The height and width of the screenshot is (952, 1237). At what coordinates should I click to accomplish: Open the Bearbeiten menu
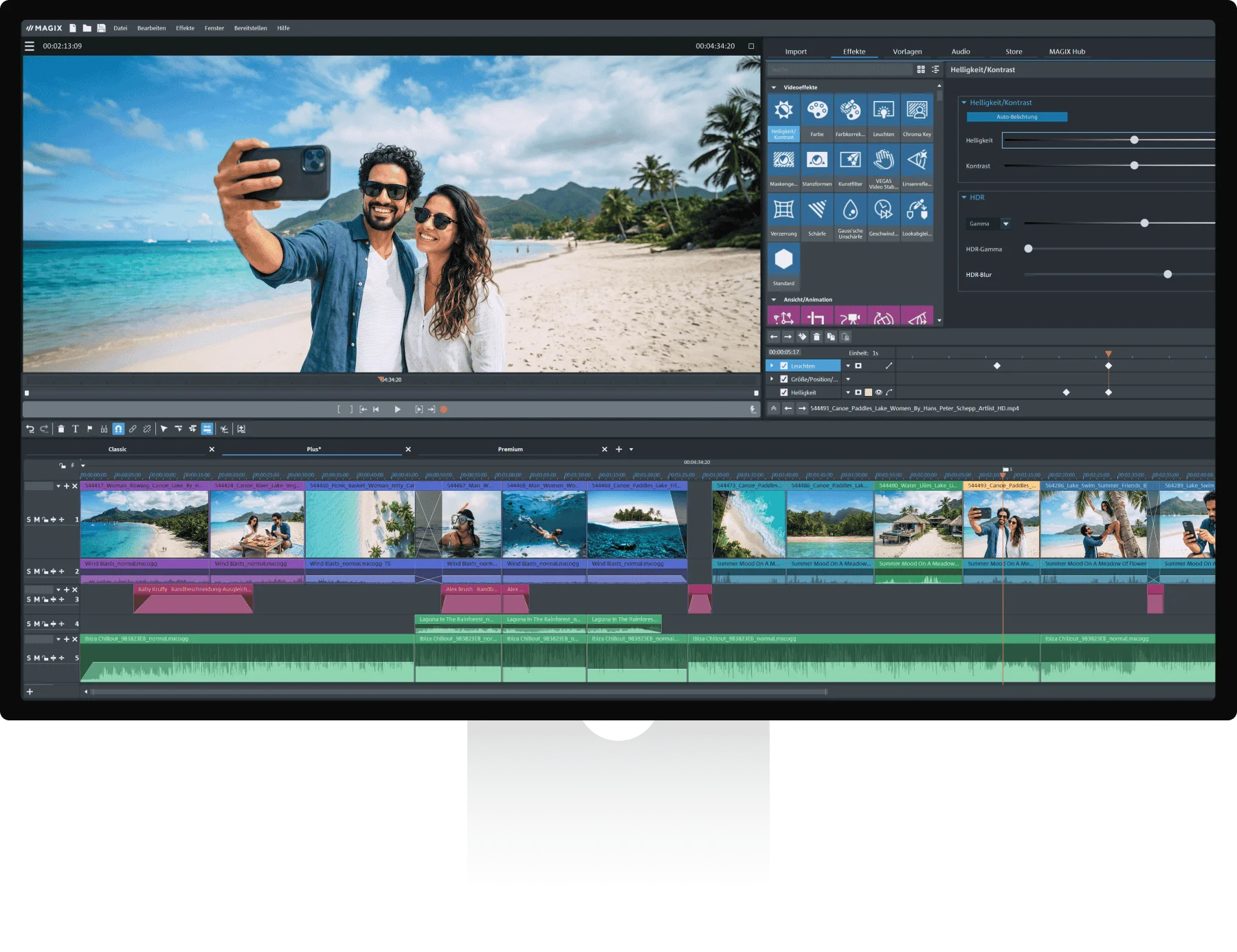pos(151,28)
